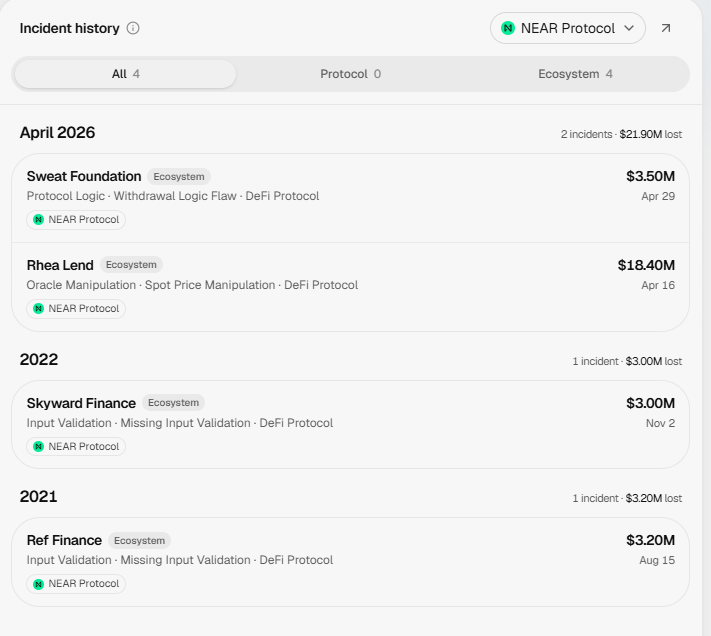
Task: Click the Apr 16 date
Action: click(658, 285)
